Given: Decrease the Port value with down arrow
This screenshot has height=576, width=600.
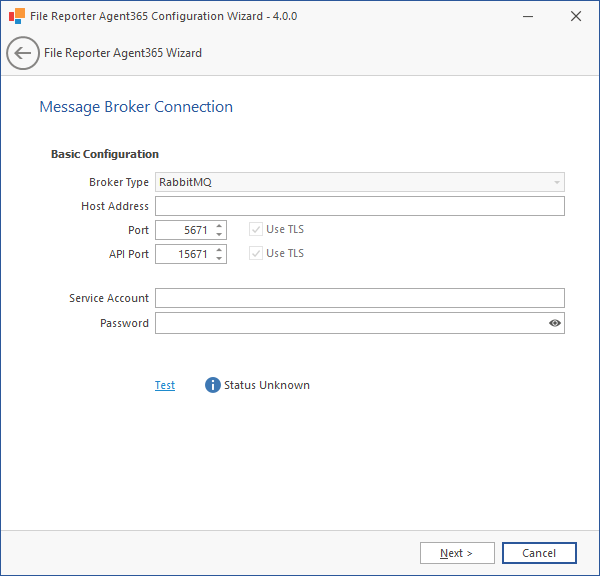Looking at the screenshot, I should click(x=219, y=235).
